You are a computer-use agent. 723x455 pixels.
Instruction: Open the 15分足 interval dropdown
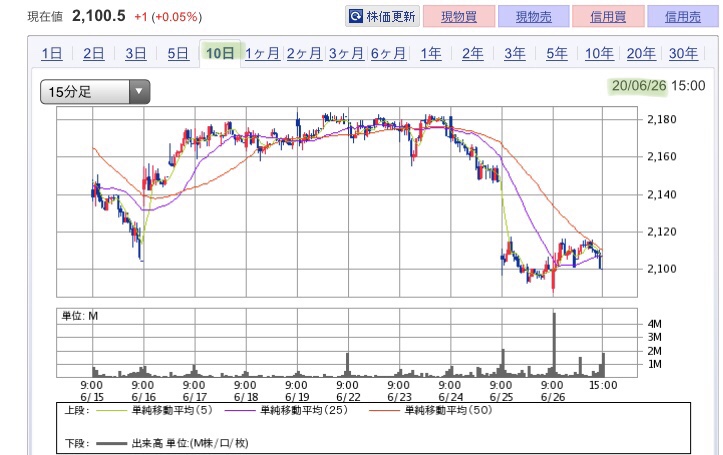[95, 91]
